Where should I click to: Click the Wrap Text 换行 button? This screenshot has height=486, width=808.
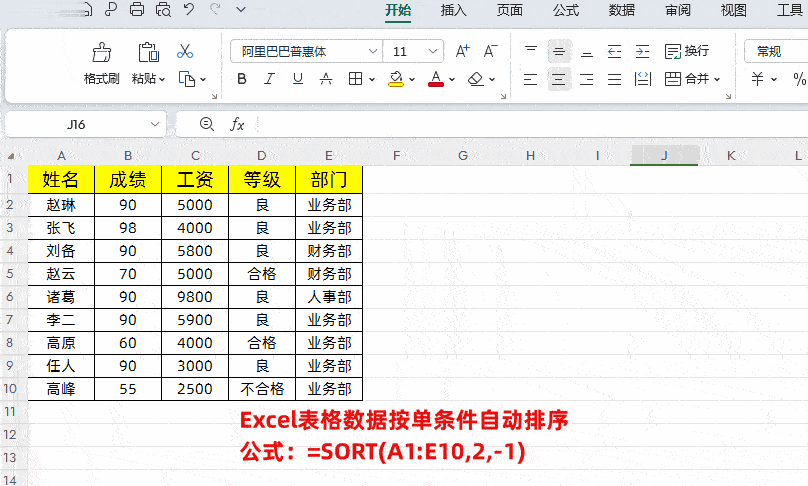click(687, 51)
